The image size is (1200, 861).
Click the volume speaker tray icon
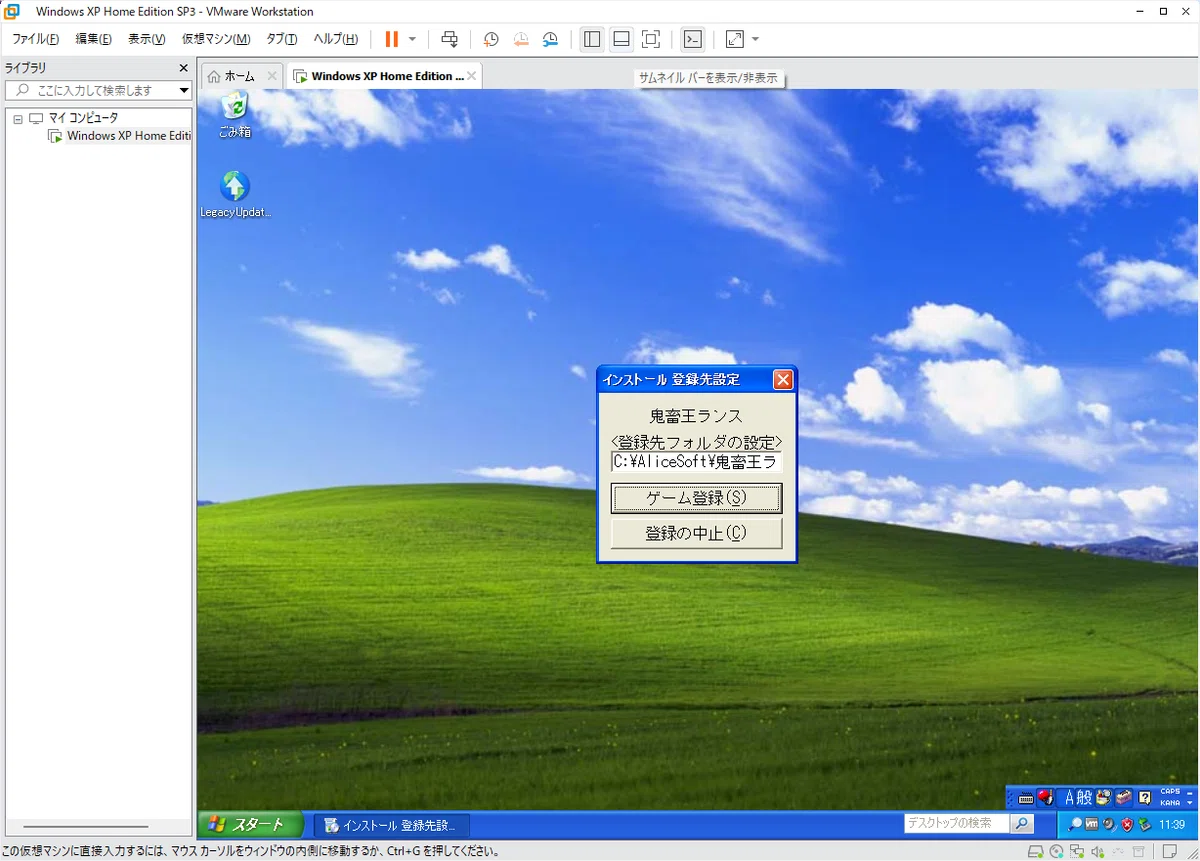(1109, 824)
